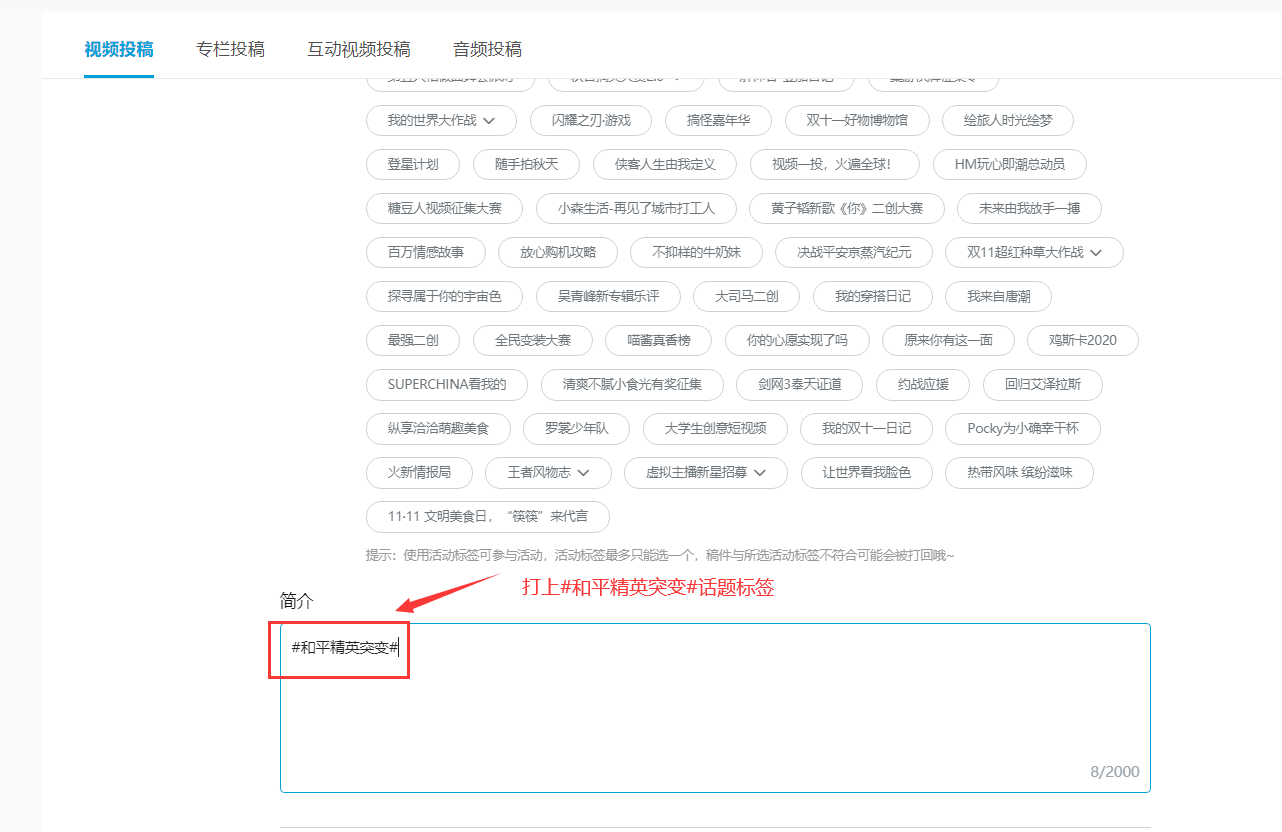Switch to the 视频投稿 tab

(119, 49)
